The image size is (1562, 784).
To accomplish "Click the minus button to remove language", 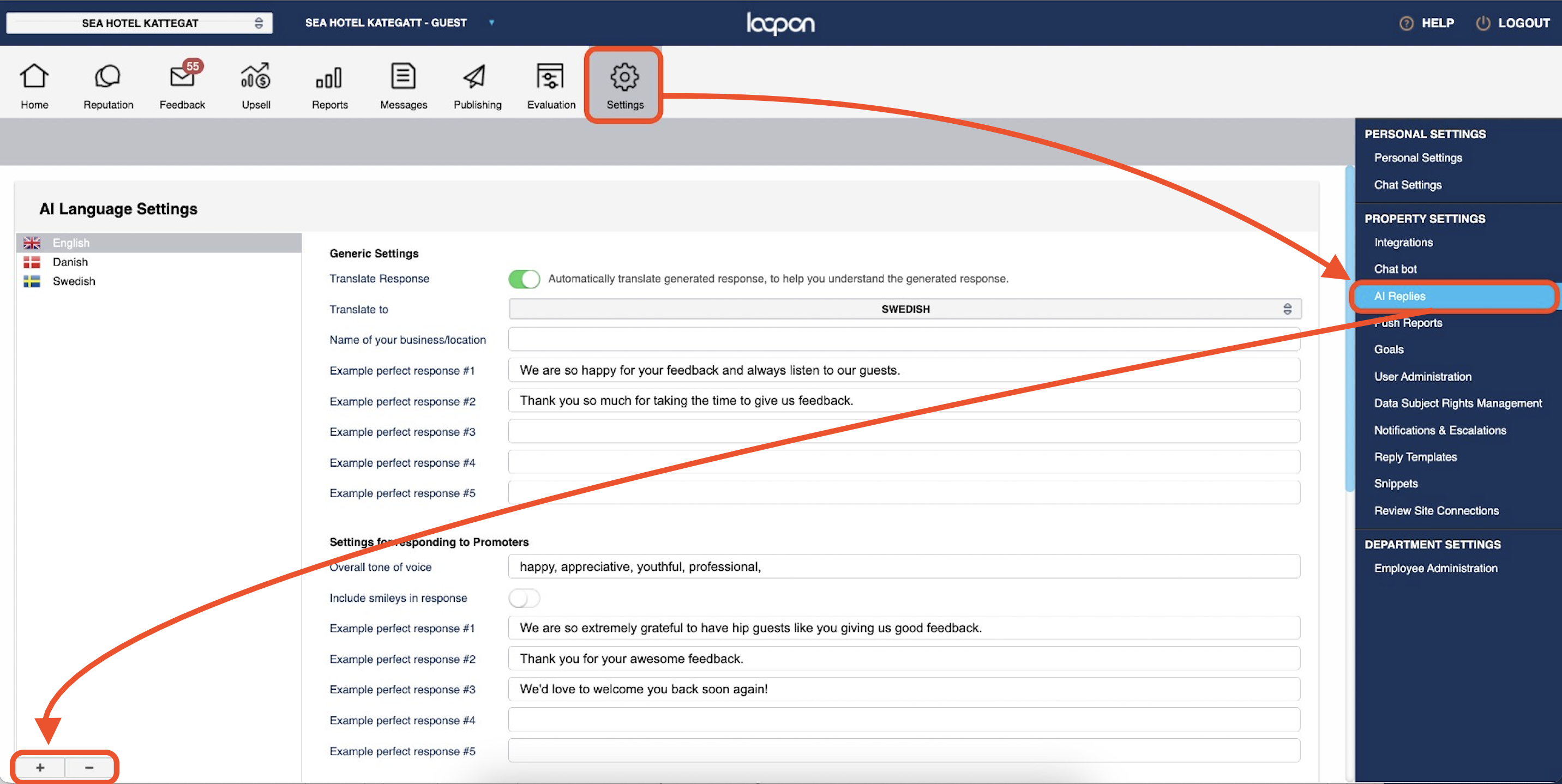I will click(89, 767).
